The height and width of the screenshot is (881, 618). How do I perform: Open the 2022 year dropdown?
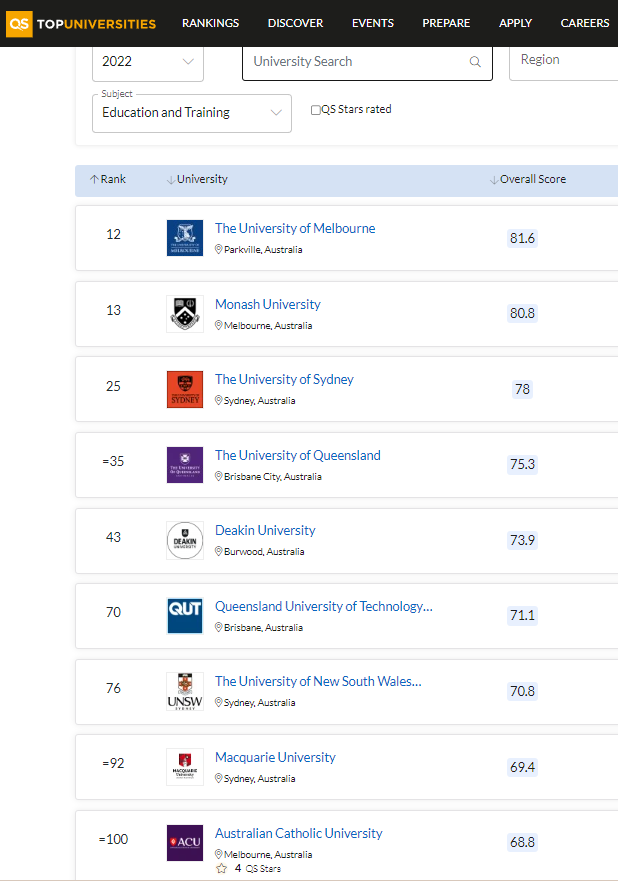(x=148, y=62)
